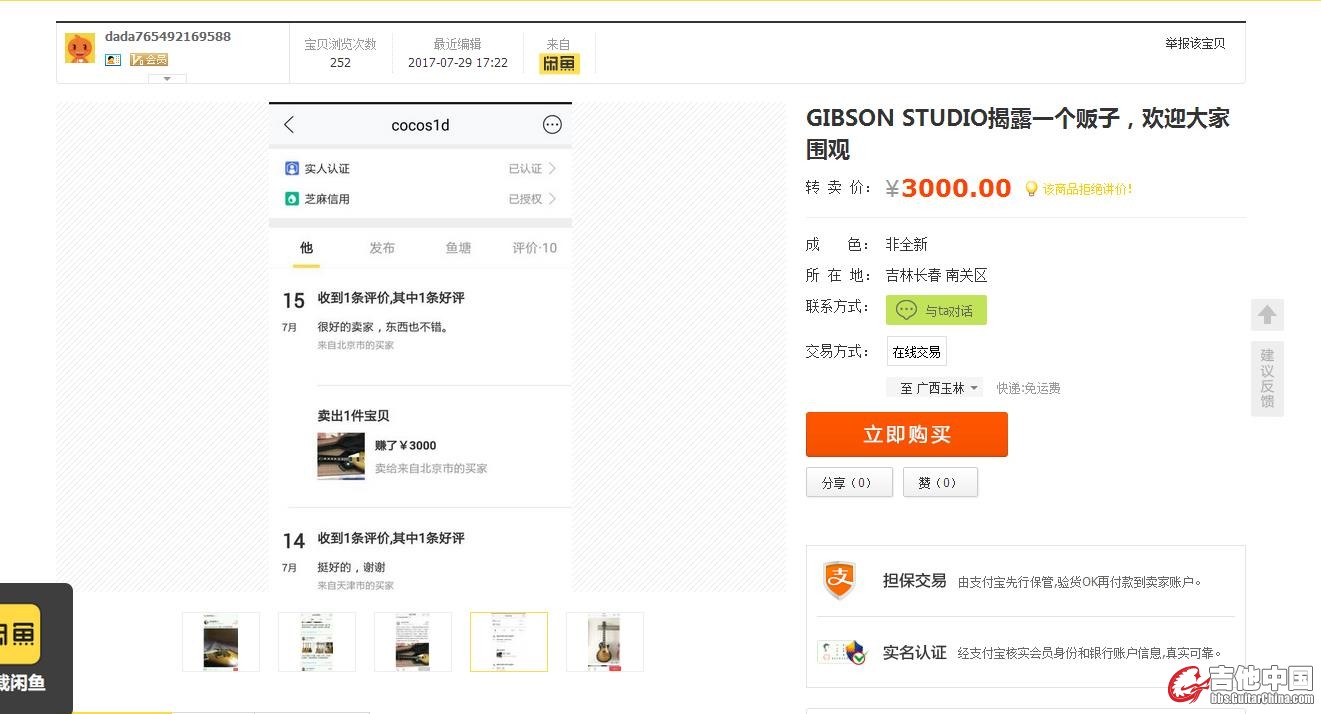Click the 2017-07-29 17:22 edit time
This screenshot has height=714, width=1321.
(x=458, y=62)
